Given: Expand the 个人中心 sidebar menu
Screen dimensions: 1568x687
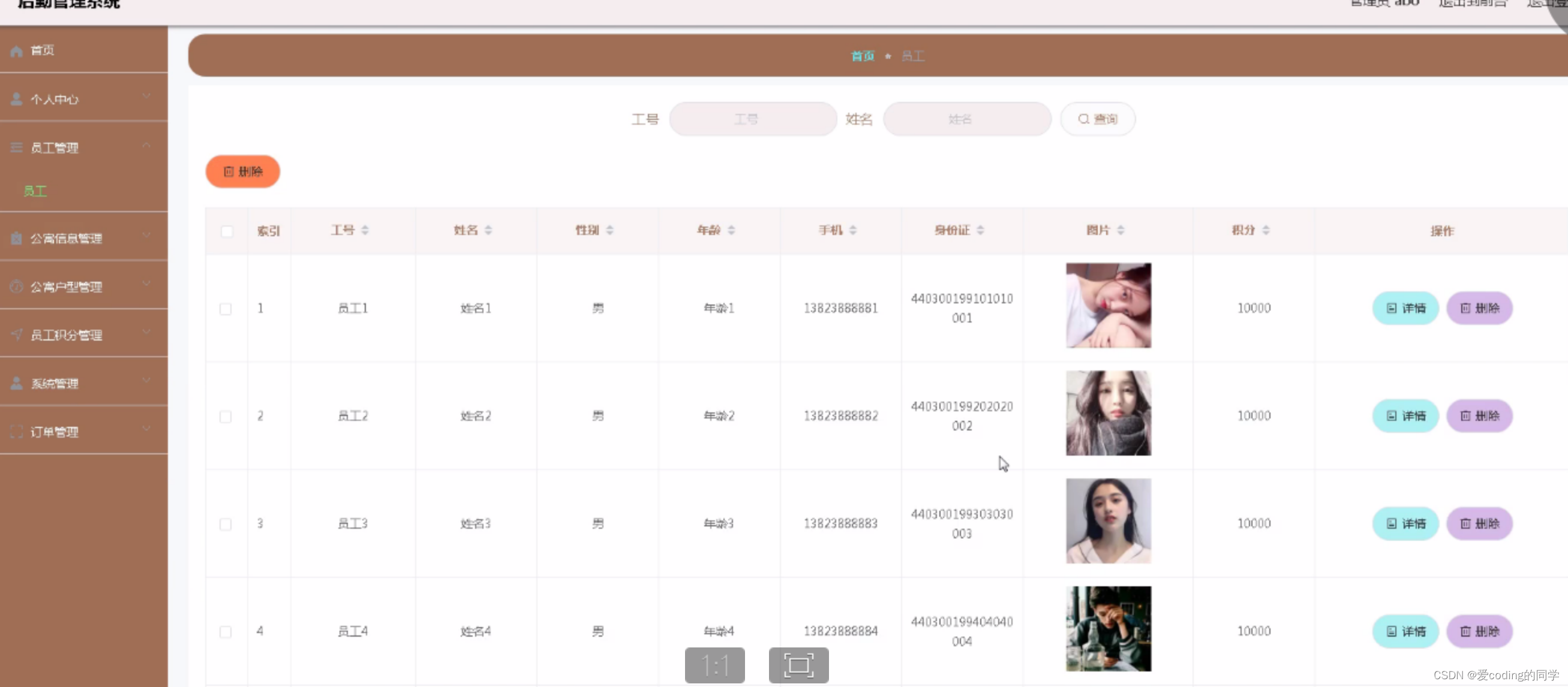Looking at the screenshot, I should pyautogui.click(x=83, y=98).
